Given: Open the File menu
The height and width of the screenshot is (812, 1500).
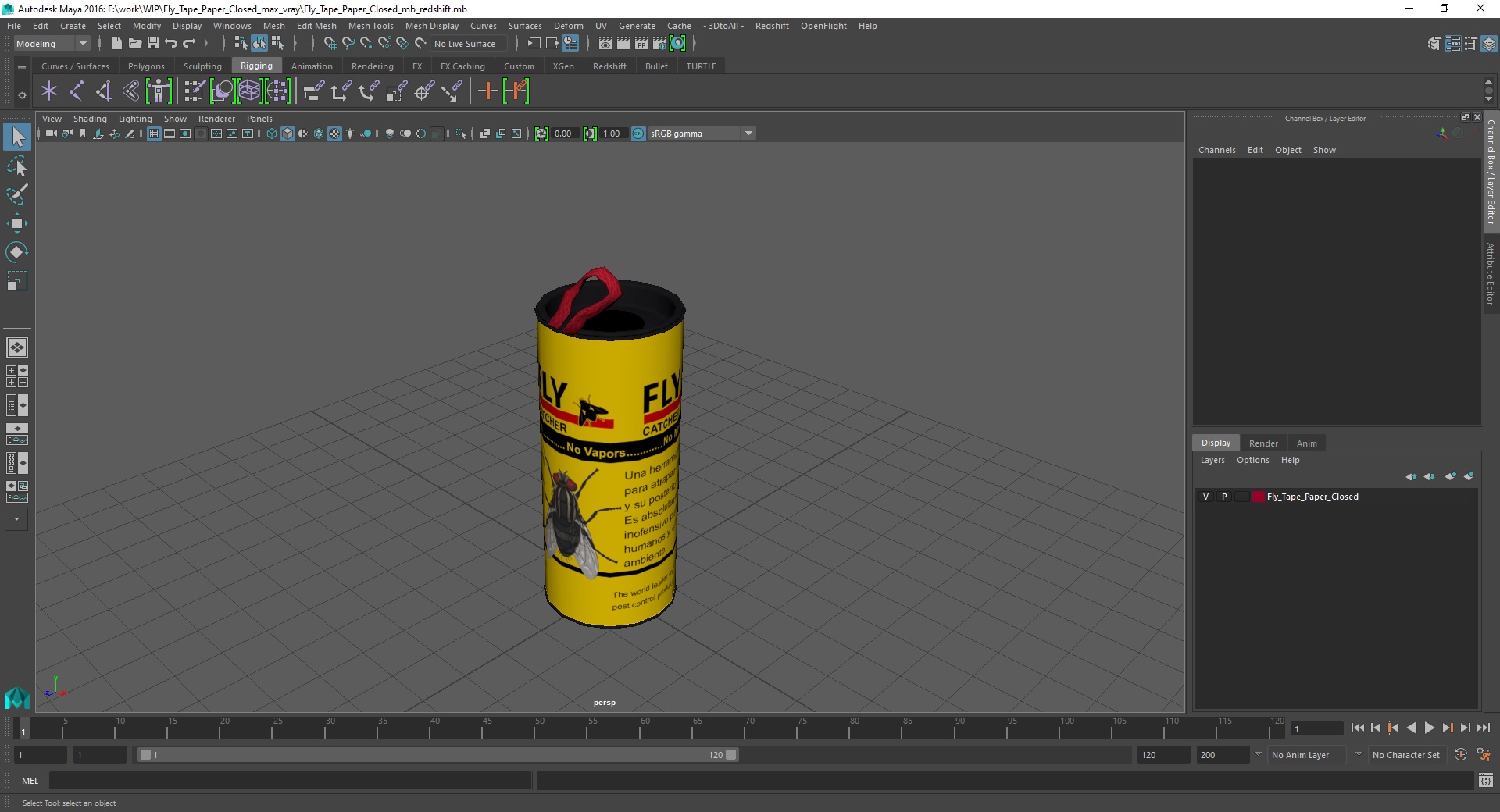Looking at the screenshot, I should 14,26.
